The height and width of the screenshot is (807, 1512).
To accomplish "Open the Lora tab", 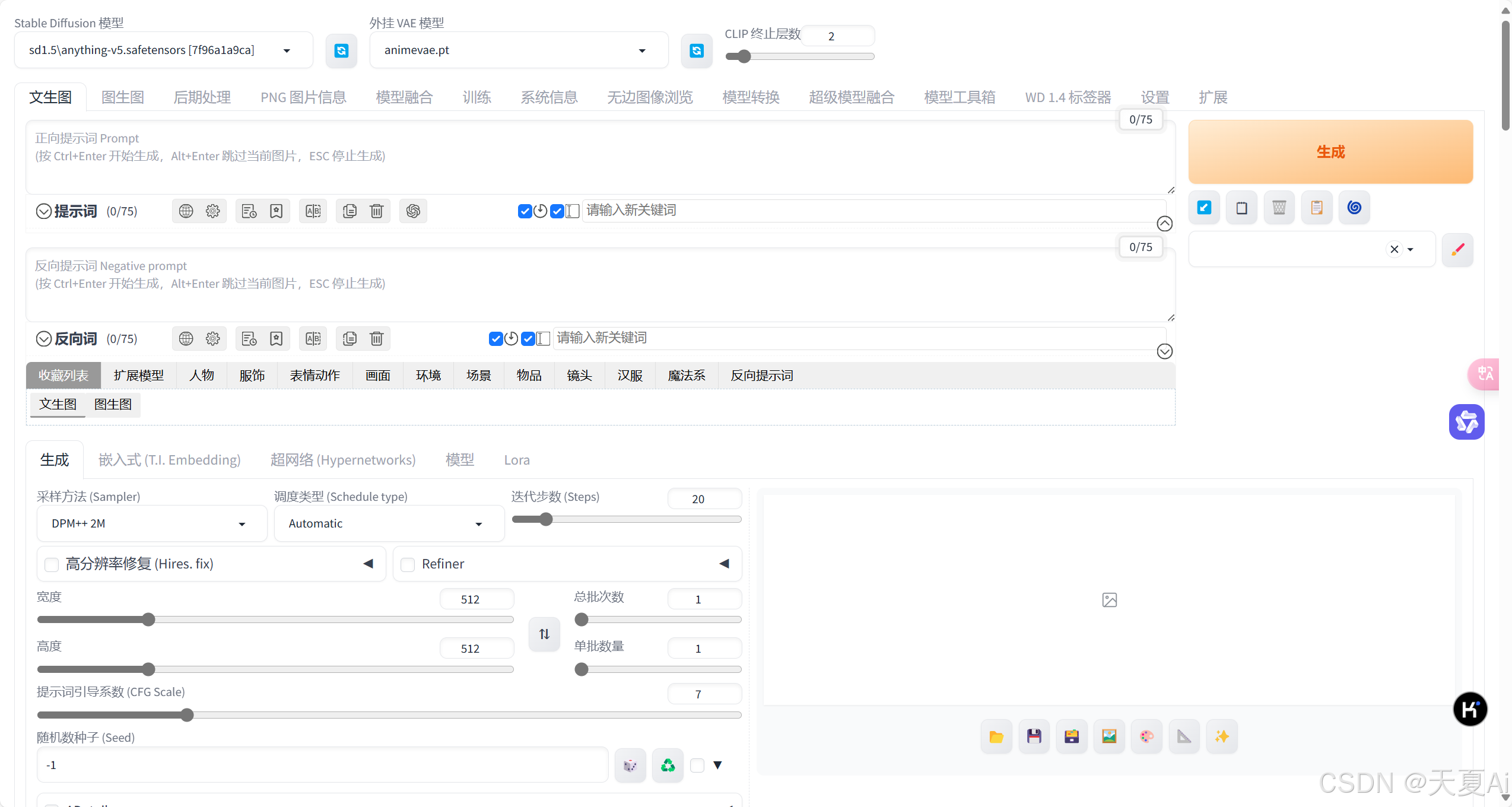I will [516, 460].
